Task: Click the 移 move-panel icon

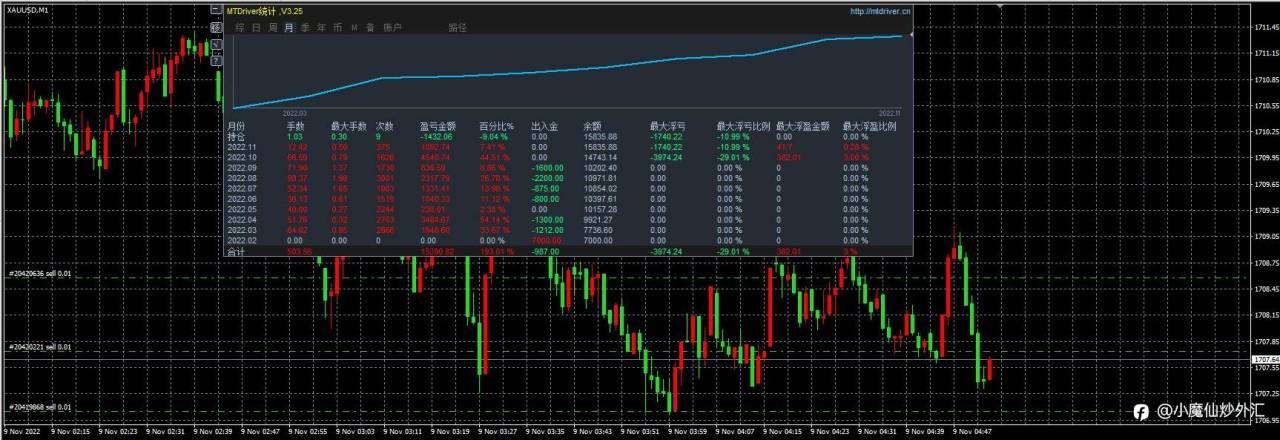Action: click(216, 28)
